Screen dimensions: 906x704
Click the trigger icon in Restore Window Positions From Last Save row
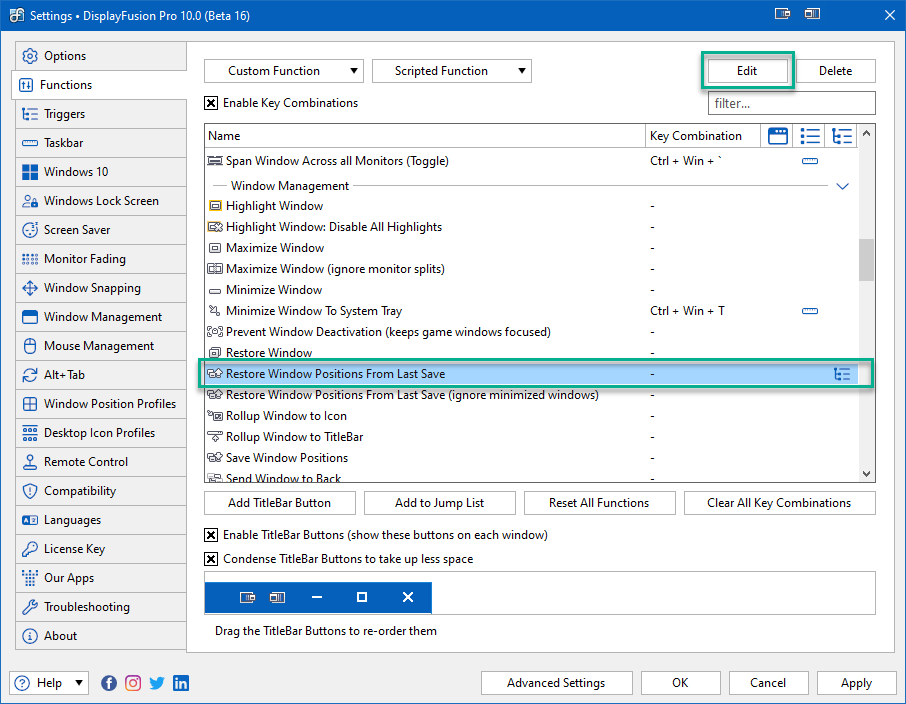pos(842,374)
